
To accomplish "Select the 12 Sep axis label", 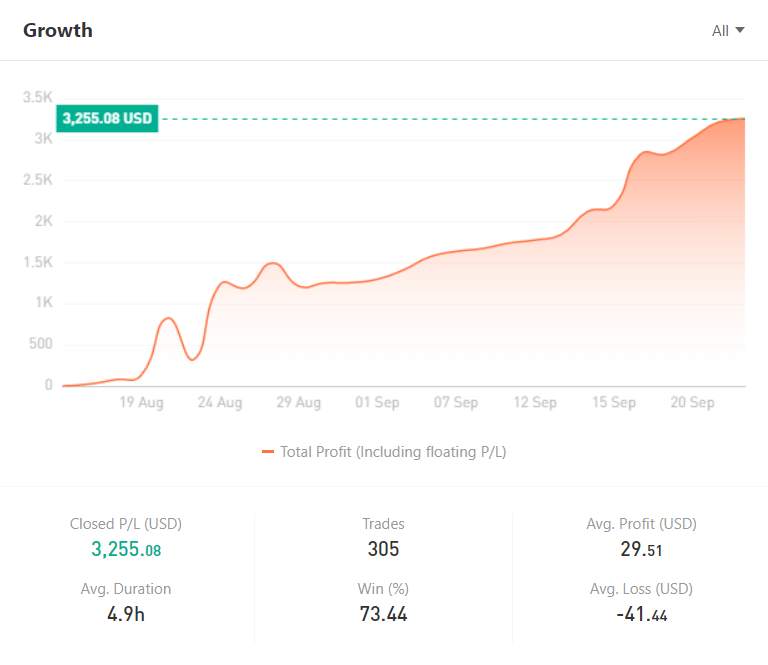I will (535, 403).
